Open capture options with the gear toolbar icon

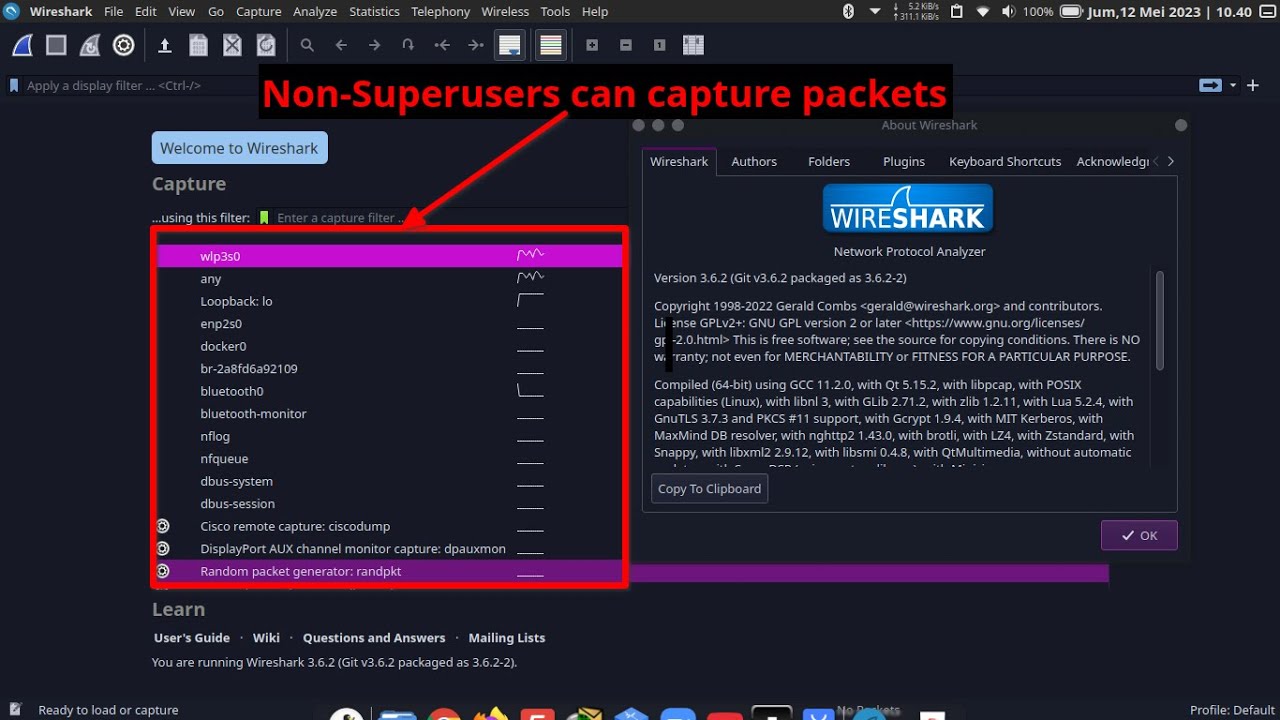click(x=124, y=45)
